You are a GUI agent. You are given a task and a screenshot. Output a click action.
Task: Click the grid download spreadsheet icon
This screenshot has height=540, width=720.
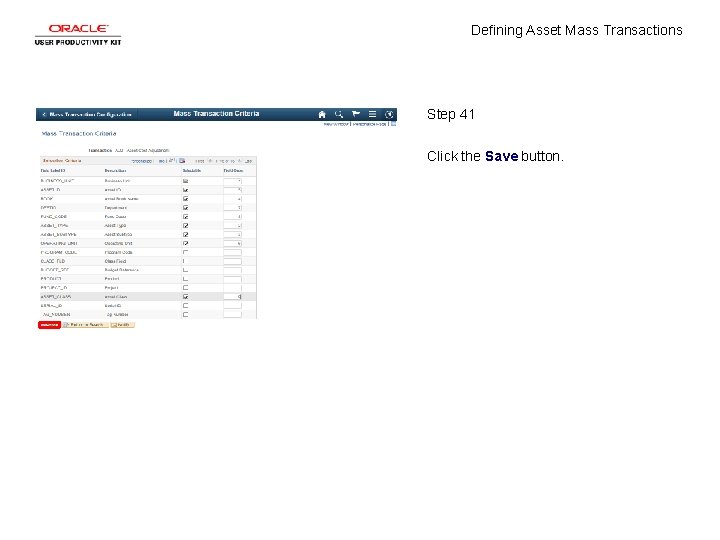click(182, 161)
